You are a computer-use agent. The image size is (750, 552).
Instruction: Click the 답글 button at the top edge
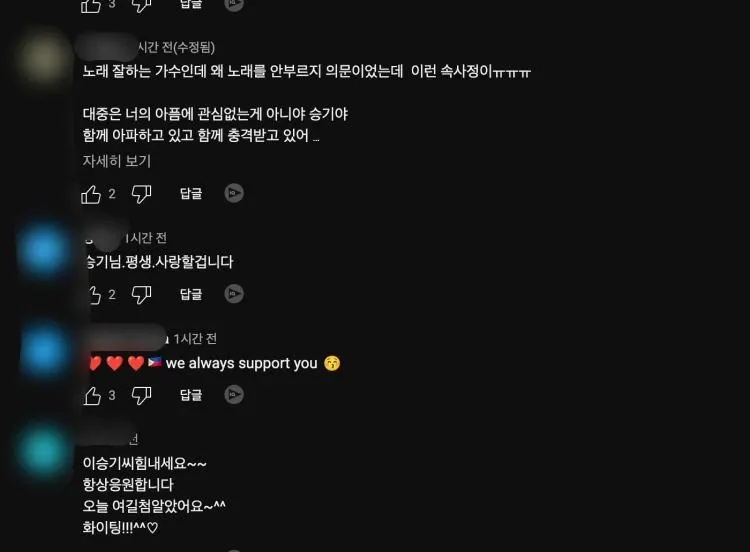(191, 4)
